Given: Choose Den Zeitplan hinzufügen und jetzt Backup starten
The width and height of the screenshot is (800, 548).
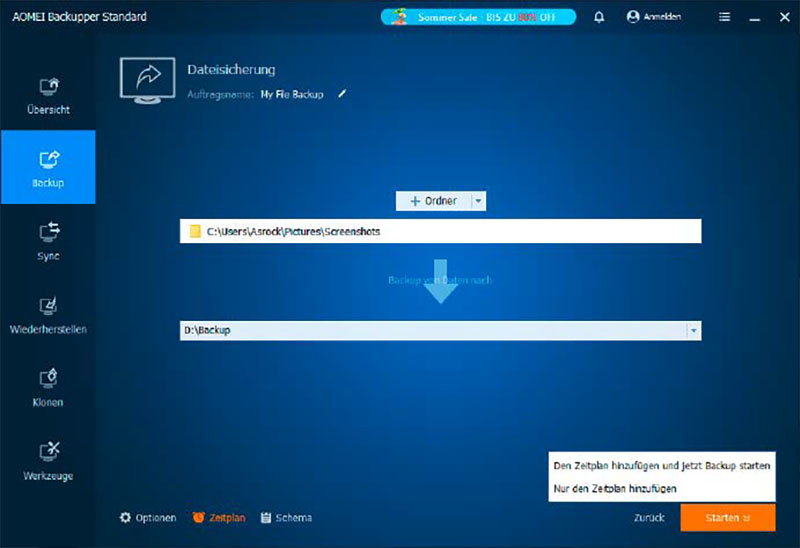Looking at the screenshot, I should 662,465.
